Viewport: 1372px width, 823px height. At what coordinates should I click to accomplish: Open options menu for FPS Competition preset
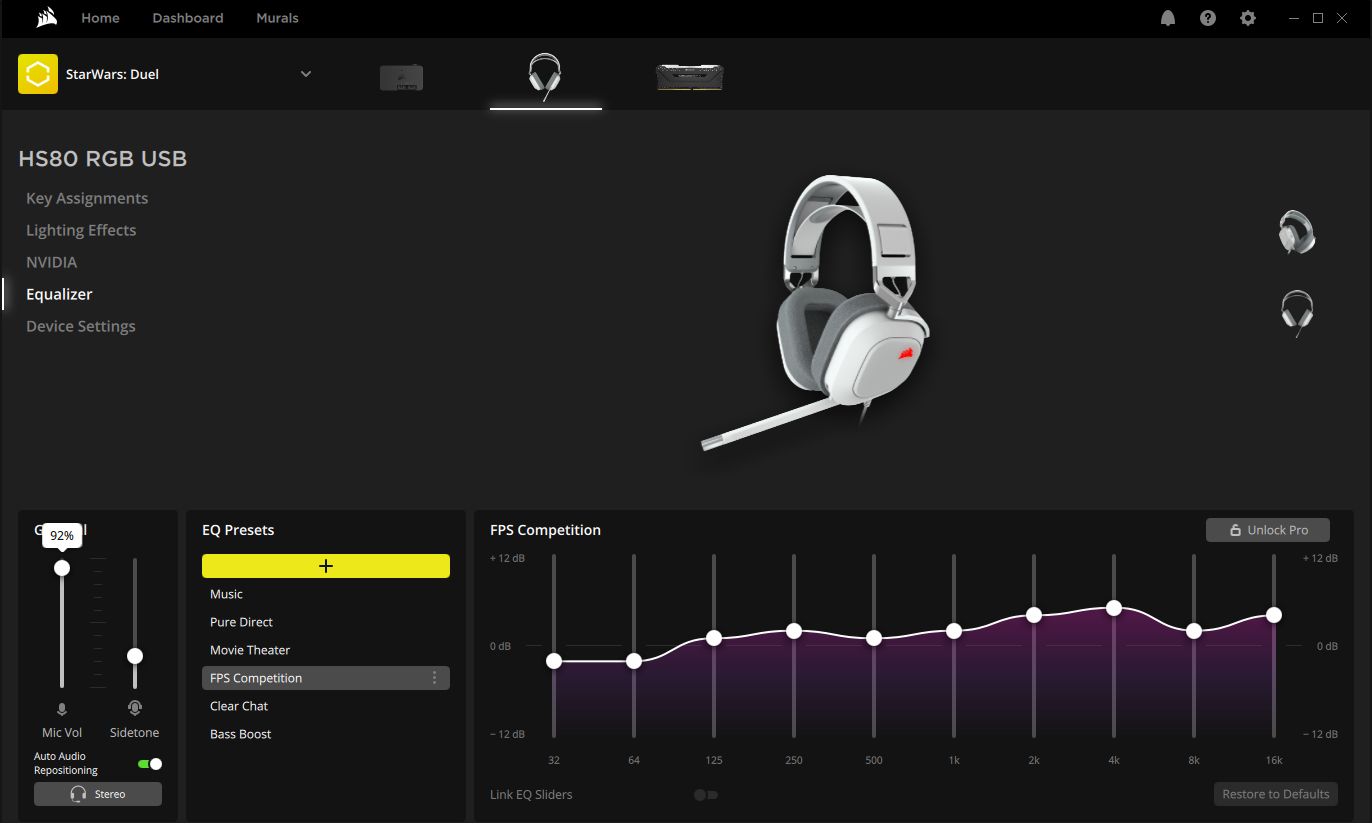[434, 678]
